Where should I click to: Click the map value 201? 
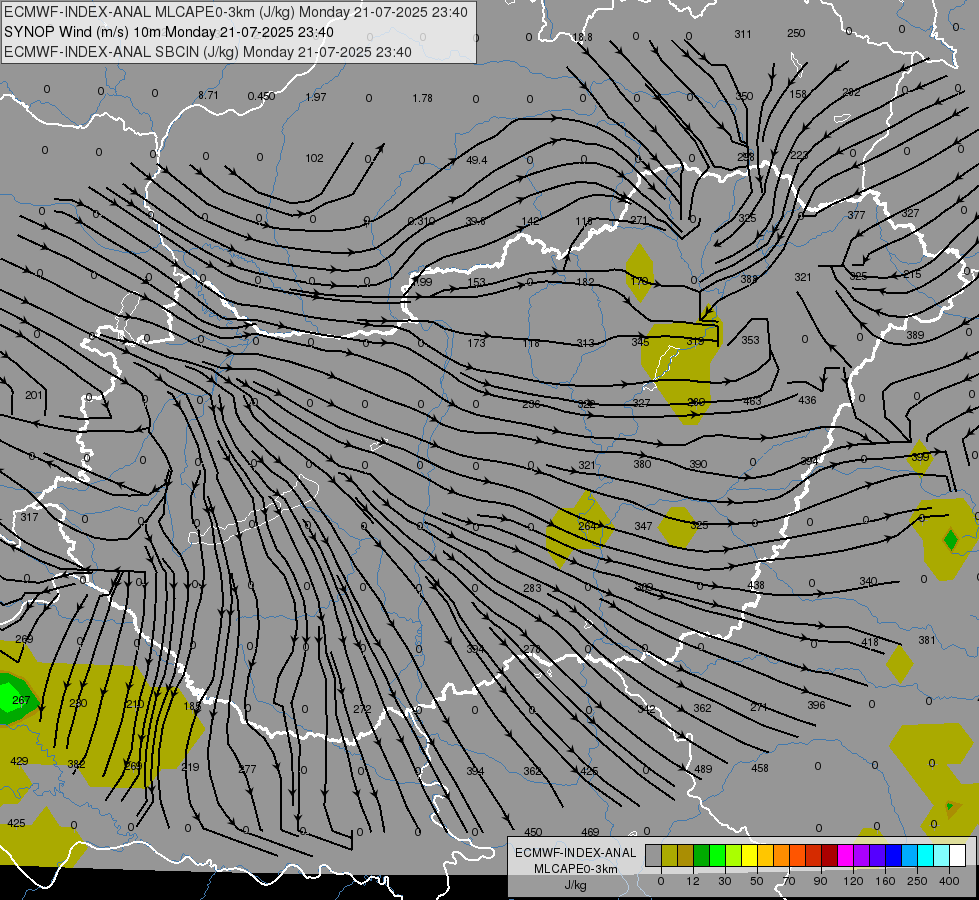tap(34, 395)
